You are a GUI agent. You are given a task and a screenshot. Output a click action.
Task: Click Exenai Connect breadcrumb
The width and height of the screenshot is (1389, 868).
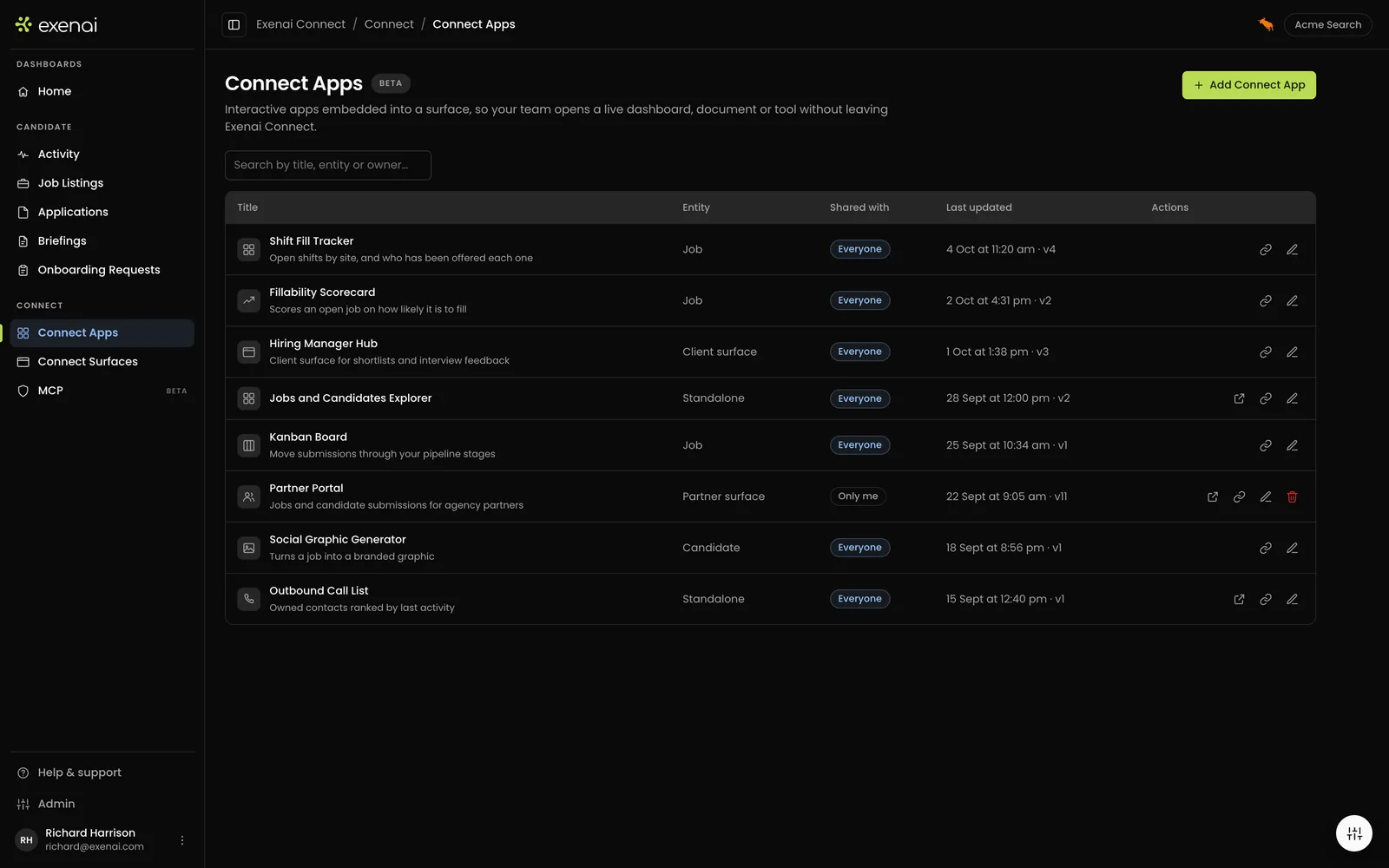(x=300, y=24)
